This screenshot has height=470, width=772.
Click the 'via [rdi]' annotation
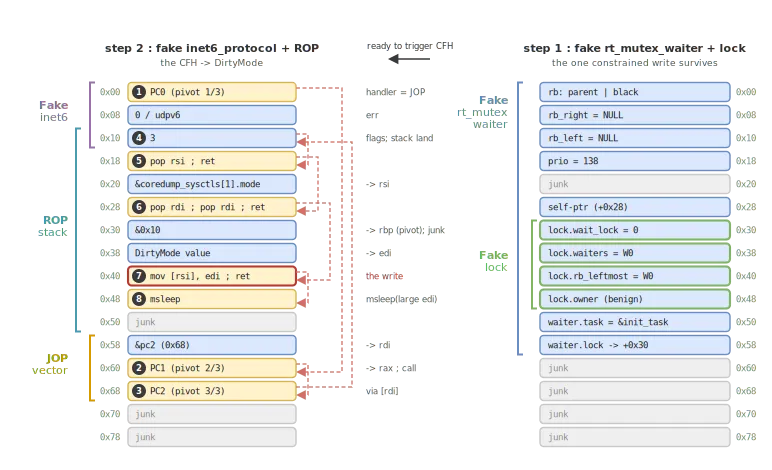tap(382, 391)
